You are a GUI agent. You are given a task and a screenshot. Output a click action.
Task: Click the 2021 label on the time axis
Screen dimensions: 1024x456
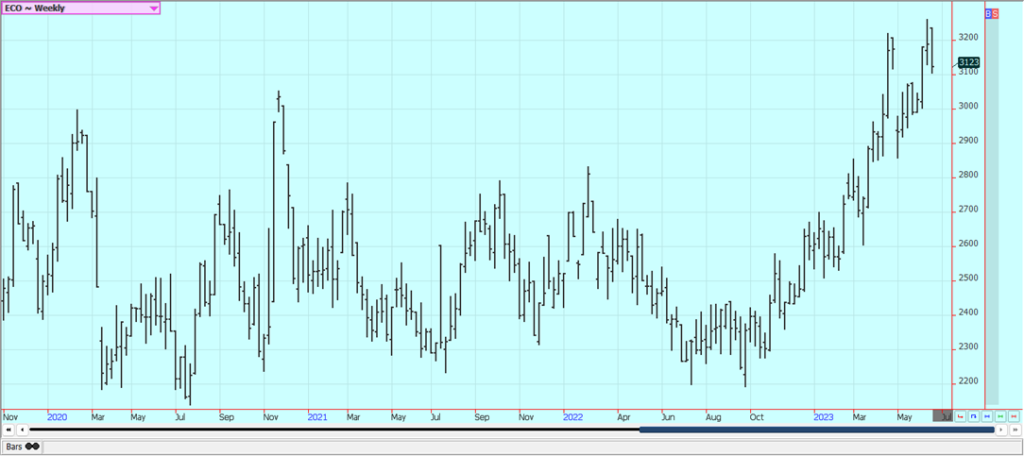(x=317, y=416)
